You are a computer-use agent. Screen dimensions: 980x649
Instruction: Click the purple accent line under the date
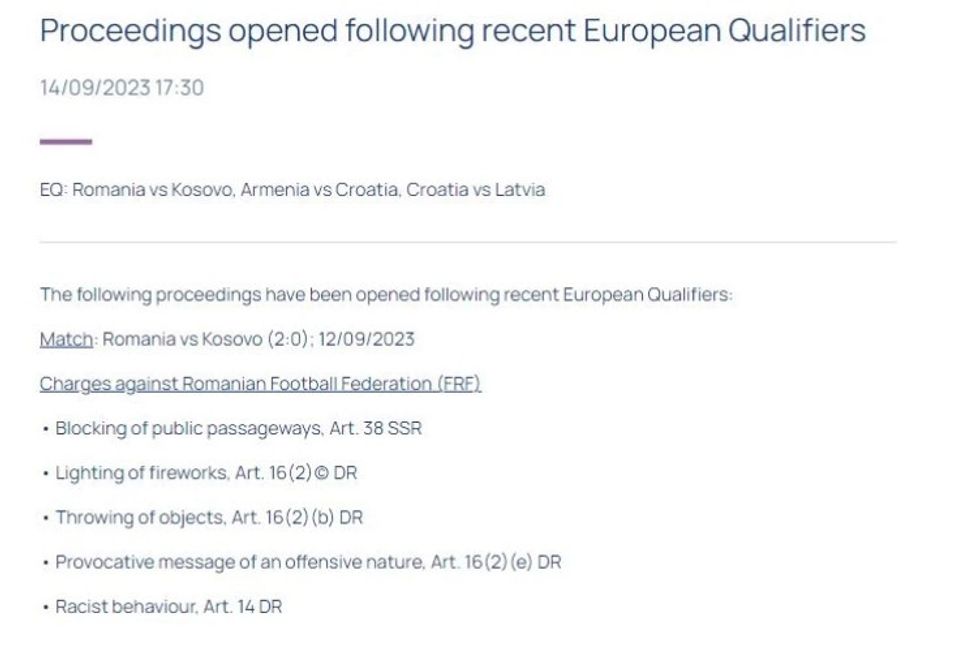tap(66, 142)
